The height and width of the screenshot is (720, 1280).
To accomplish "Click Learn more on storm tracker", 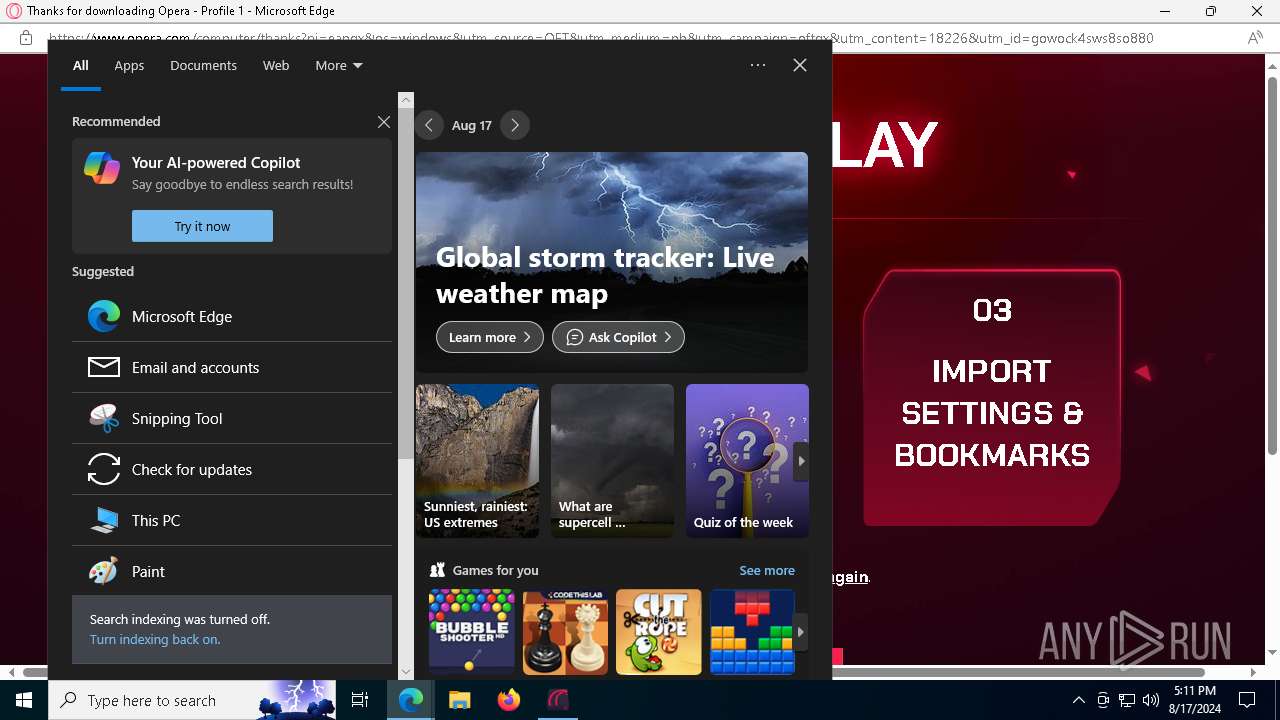I will pyautogui.click(x=490, y=337).
